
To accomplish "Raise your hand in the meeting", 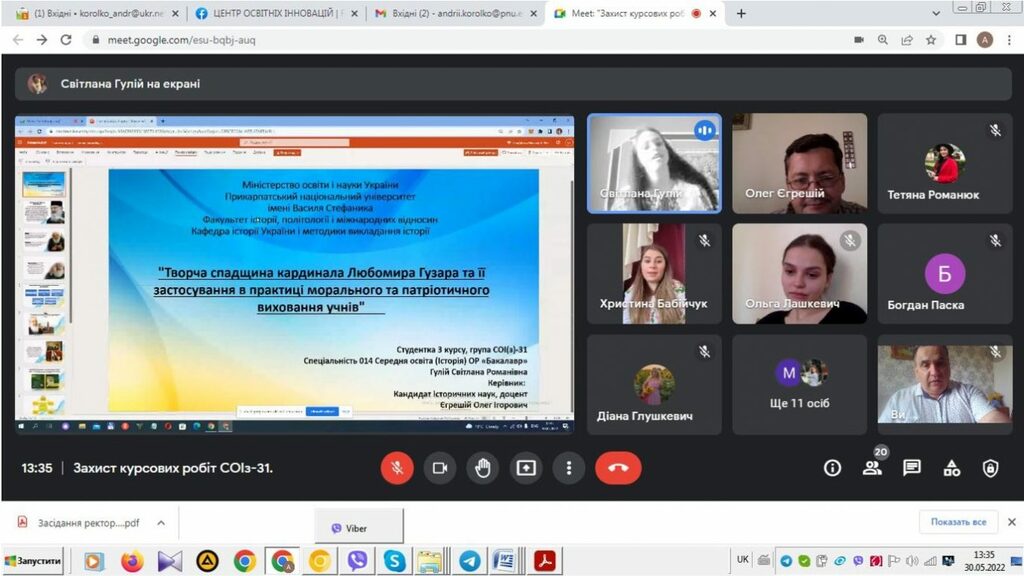I will (483, 468).
